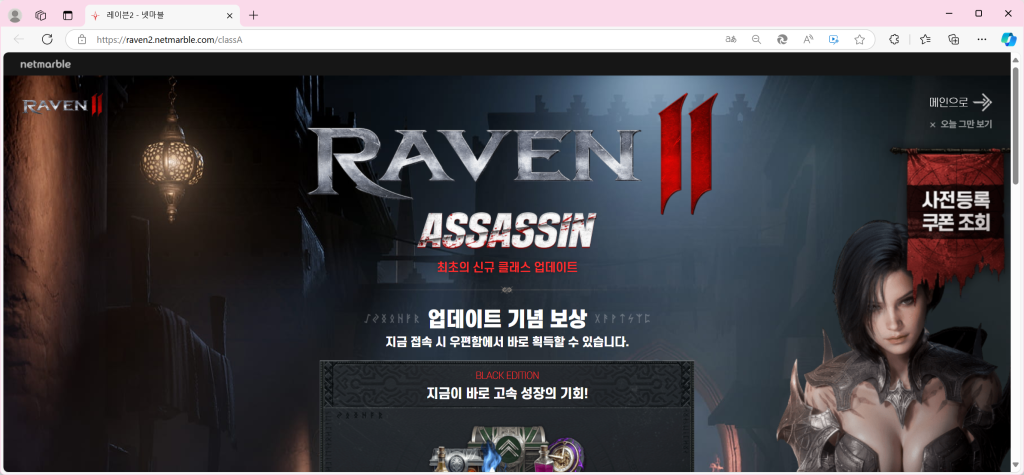Screen dimensions: 1024x475
Task: Click the Edge sync swirl icon
Action: (782, 39)
